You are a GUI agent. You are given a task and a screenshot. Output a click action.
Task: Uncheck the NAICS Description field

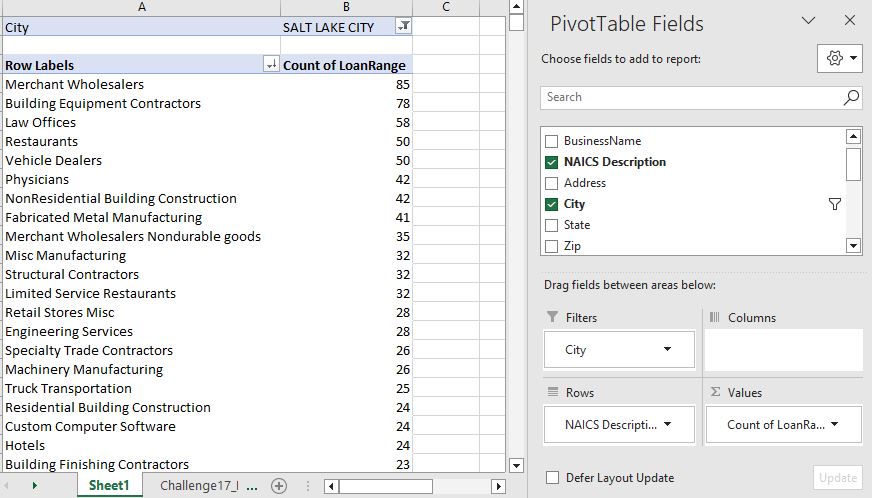[x=551, y=162]
